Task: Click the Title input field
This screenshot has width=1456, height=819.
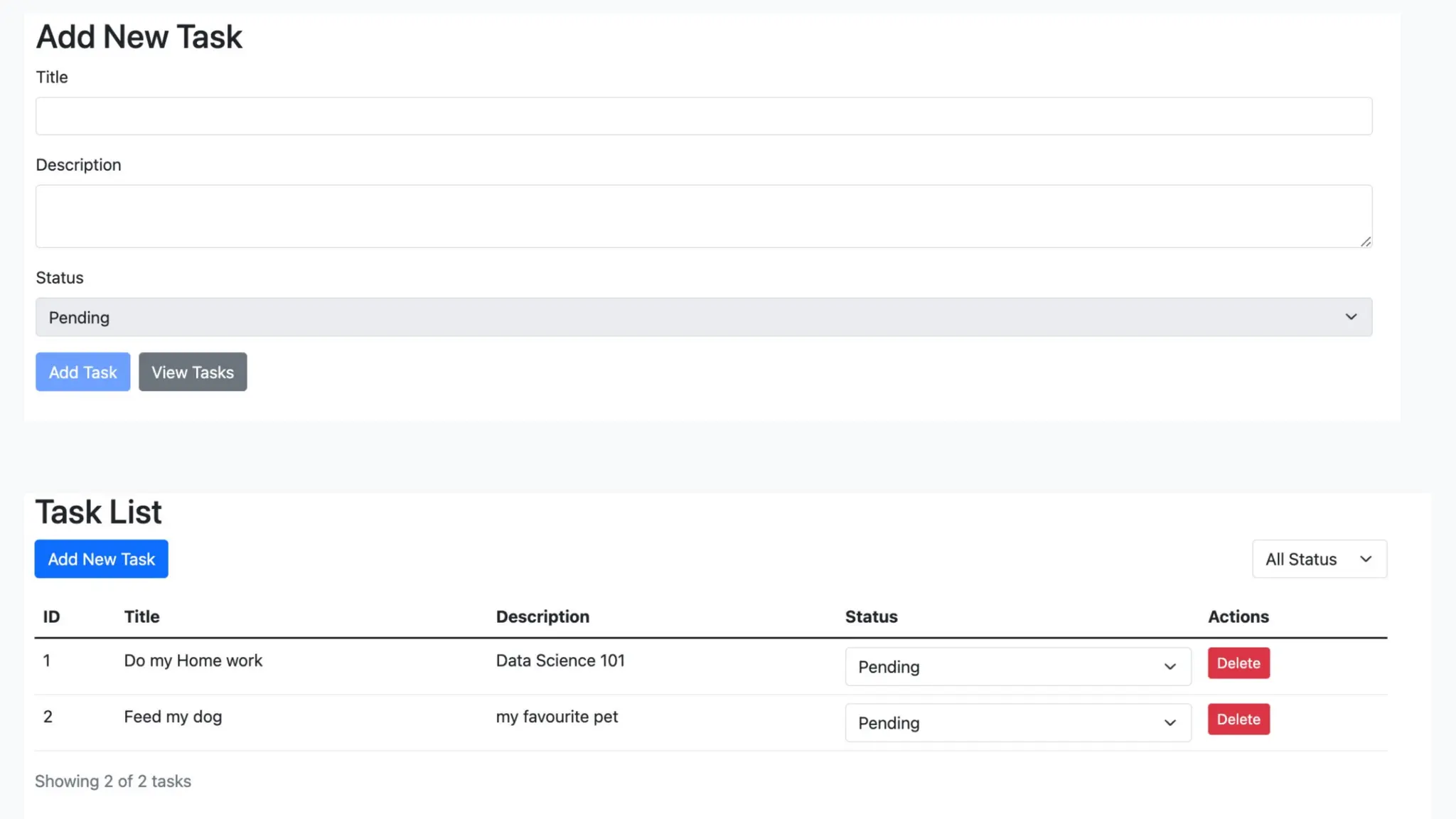Action: coord(703,116)
